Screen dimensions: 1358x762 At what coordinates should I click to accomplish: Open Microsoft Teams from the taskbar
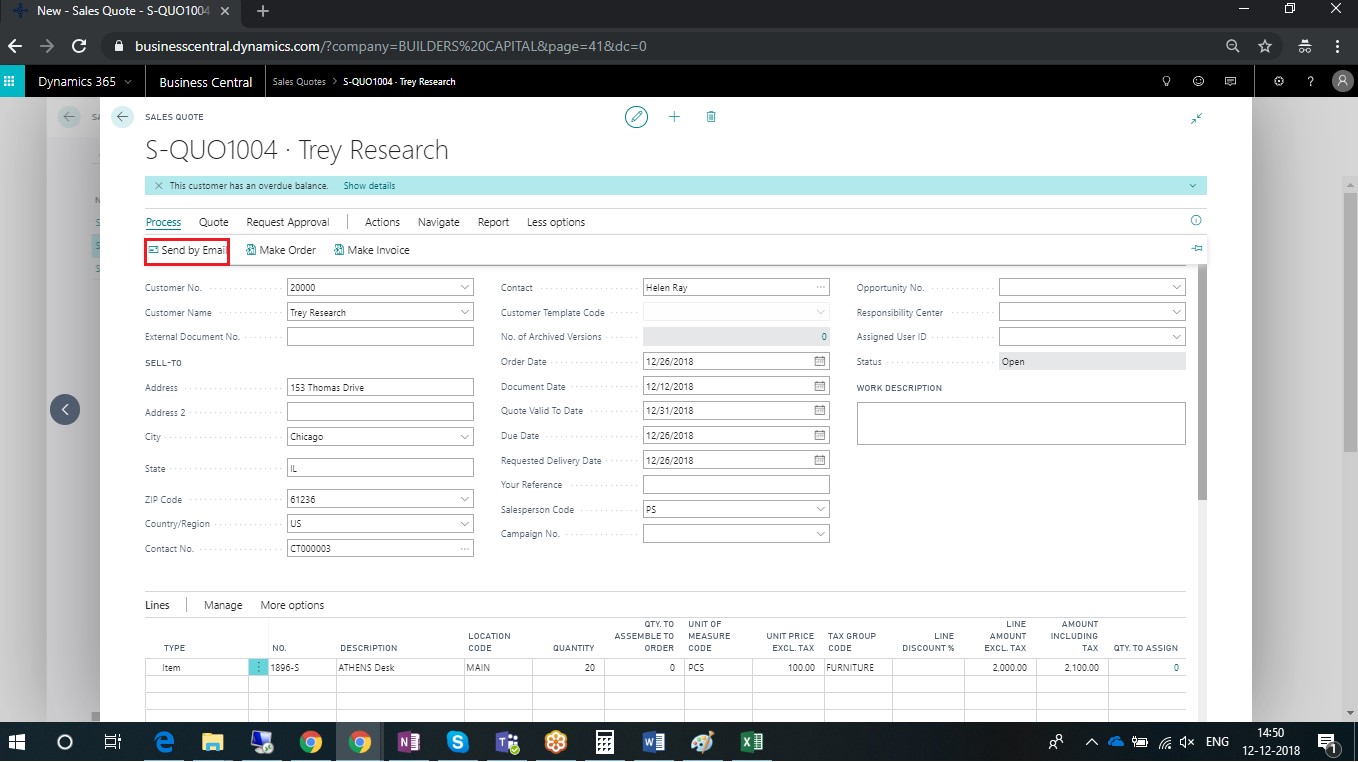[506, 743]
